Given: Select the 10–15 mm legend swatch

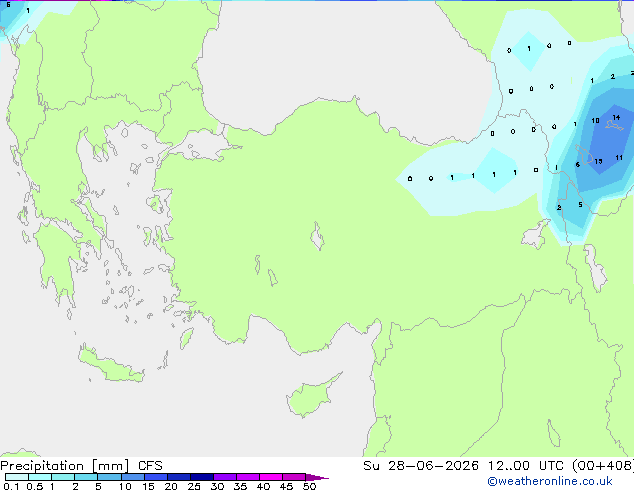Looking at the screenshot, I should pos(133,477).
